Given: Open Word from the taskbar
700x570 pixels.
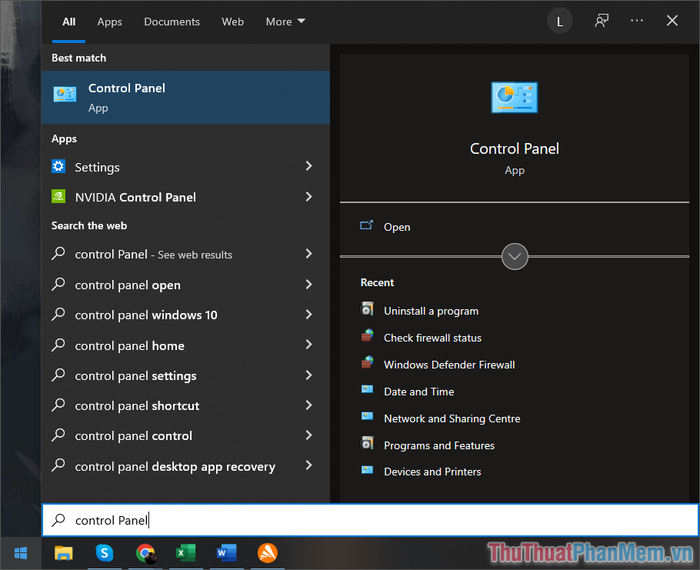Looking at the screenshot, I should click(227, 553).
